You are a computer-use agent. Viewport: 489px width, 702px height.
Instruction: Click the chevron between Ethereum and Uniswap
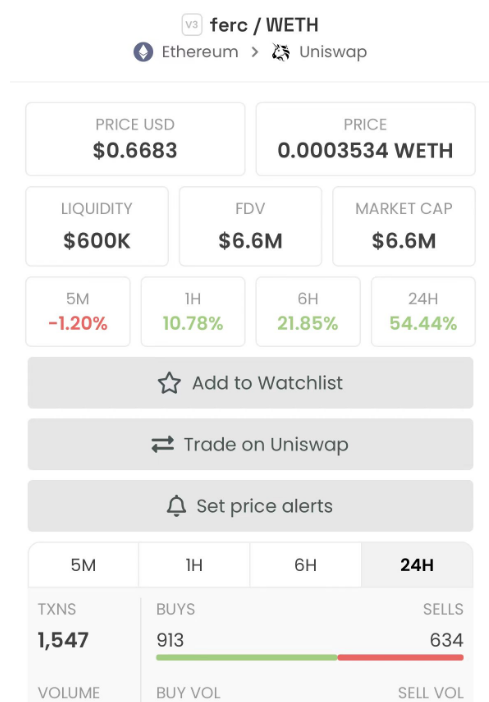click(255, 52)
